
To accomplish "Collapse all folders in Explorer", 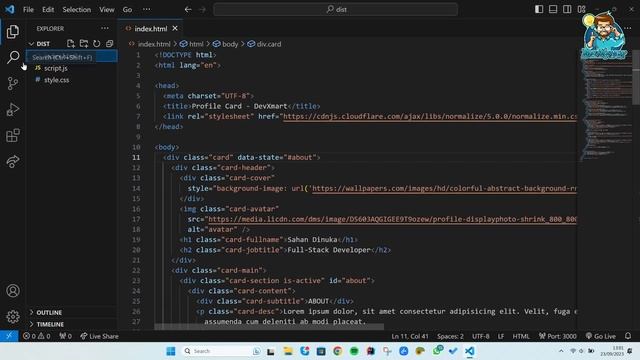I will tap(109, 44).
